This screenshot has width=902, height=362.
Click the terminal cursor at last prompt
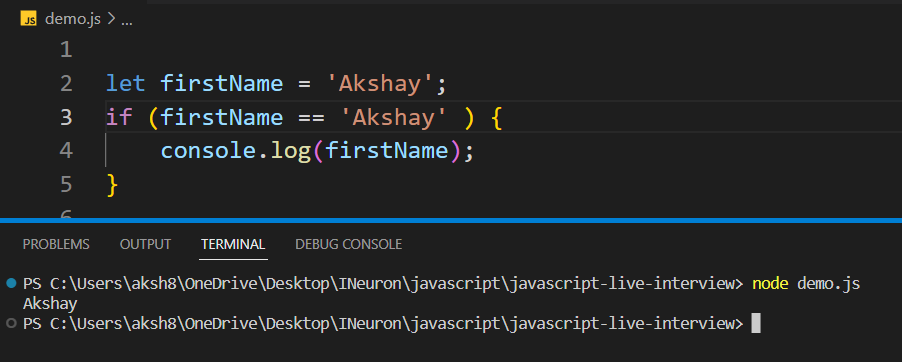[756, 323]
